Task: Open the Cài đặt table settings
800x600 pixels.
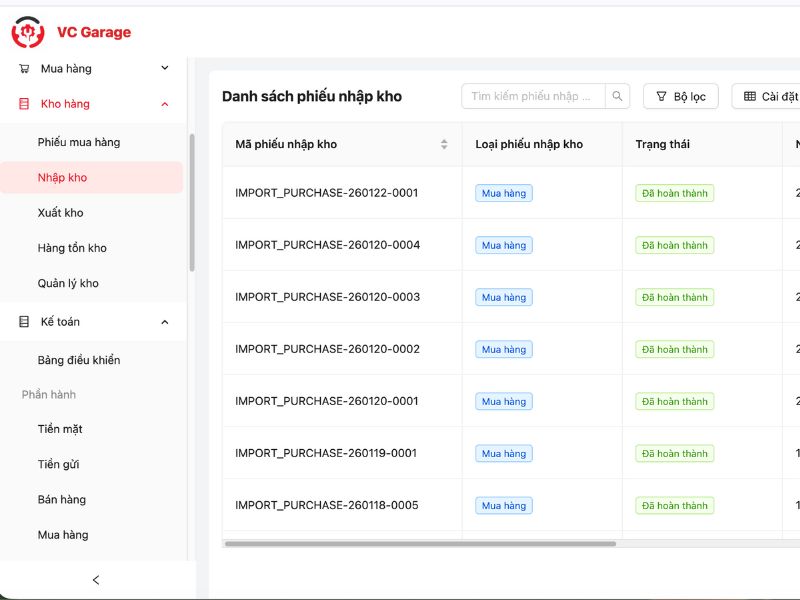Action: 770,96
